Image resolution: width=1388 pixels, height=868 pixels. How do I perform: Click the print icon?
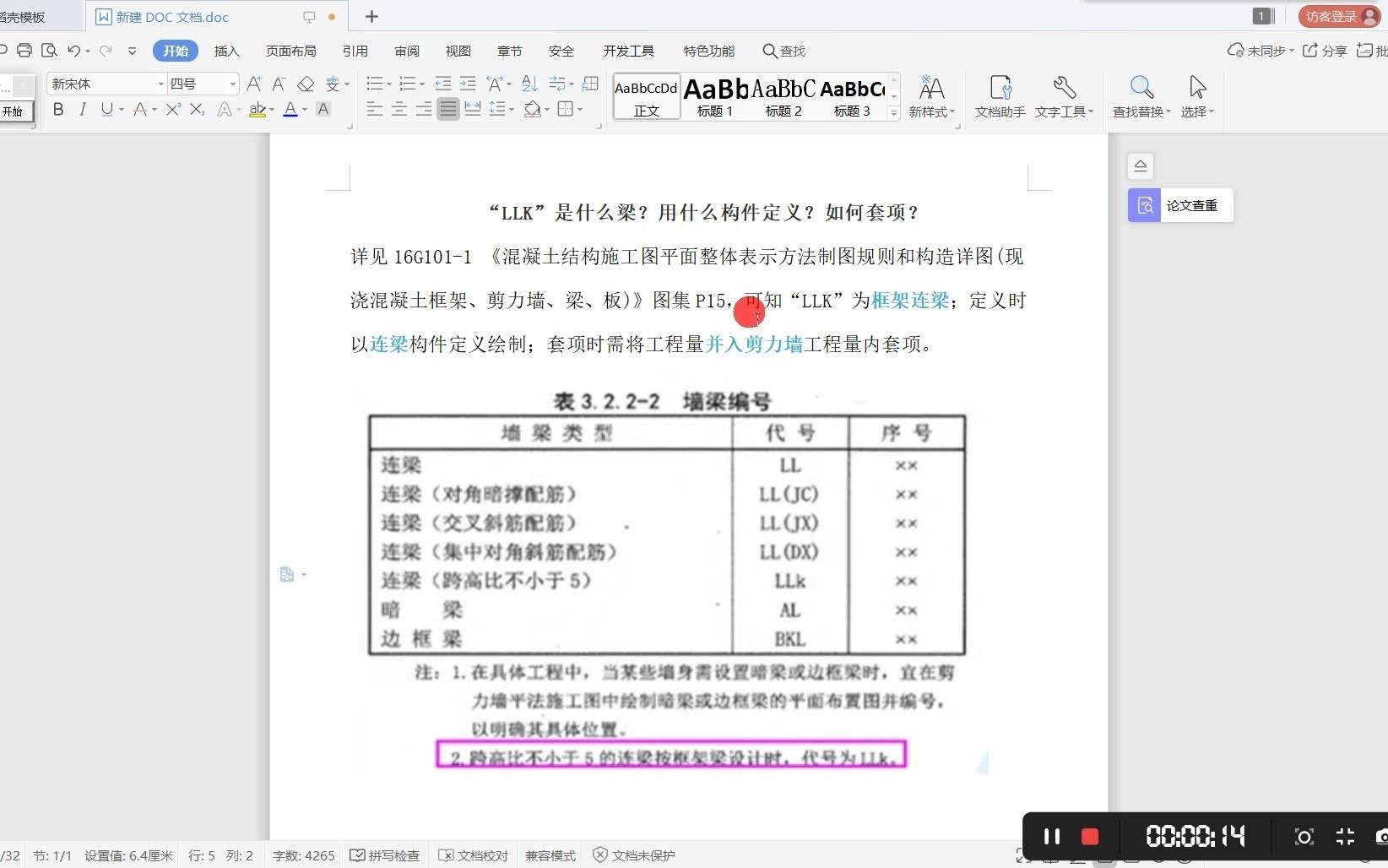(x=24, y=51)
